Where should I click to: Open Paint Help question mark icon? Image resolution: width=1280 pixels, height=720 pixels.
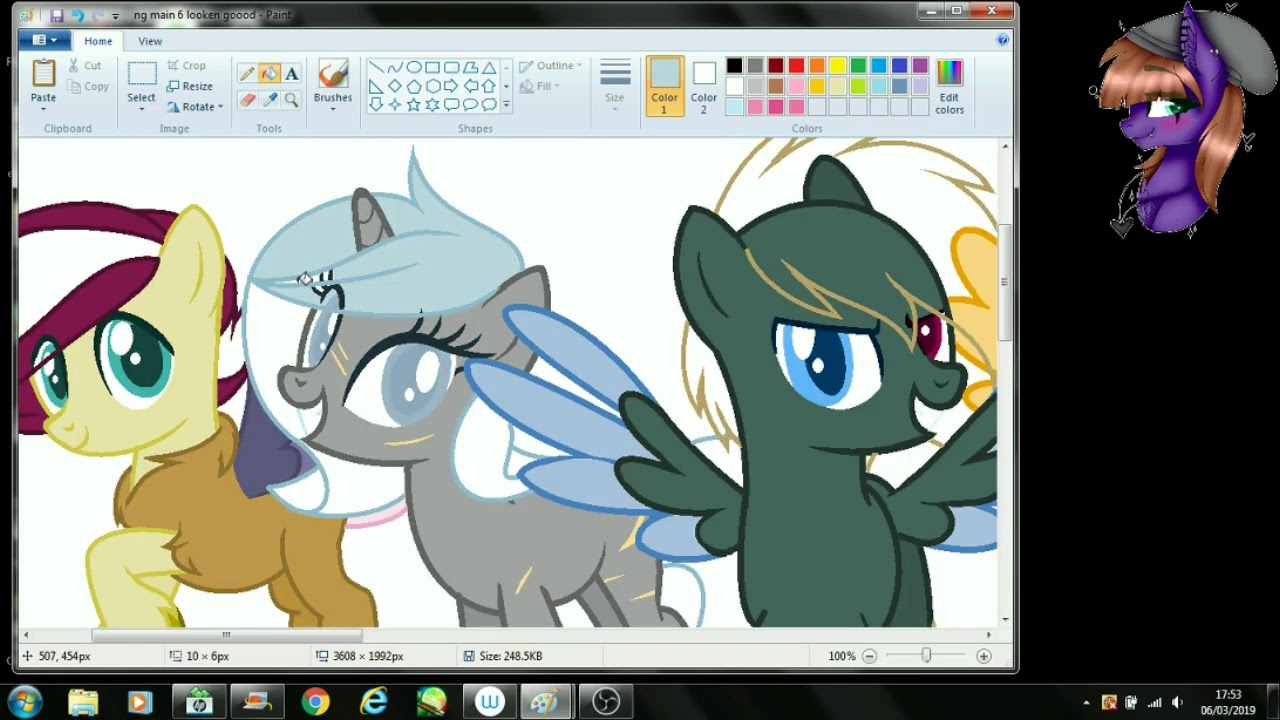[x=1002, y=40]
